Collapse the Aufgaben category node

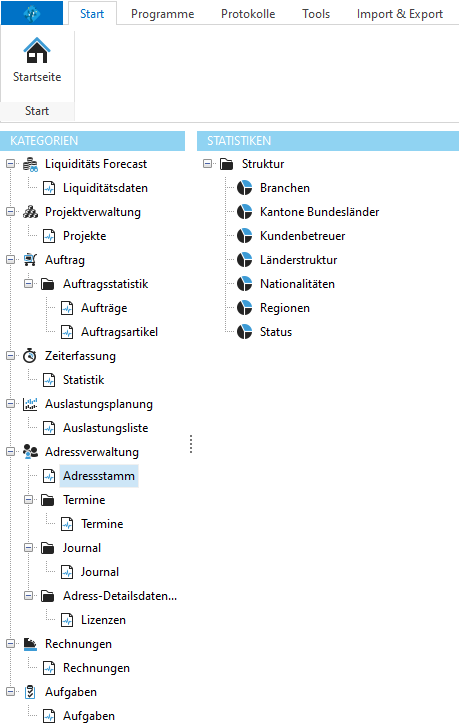pyautogui.click(x=10, y=691)
